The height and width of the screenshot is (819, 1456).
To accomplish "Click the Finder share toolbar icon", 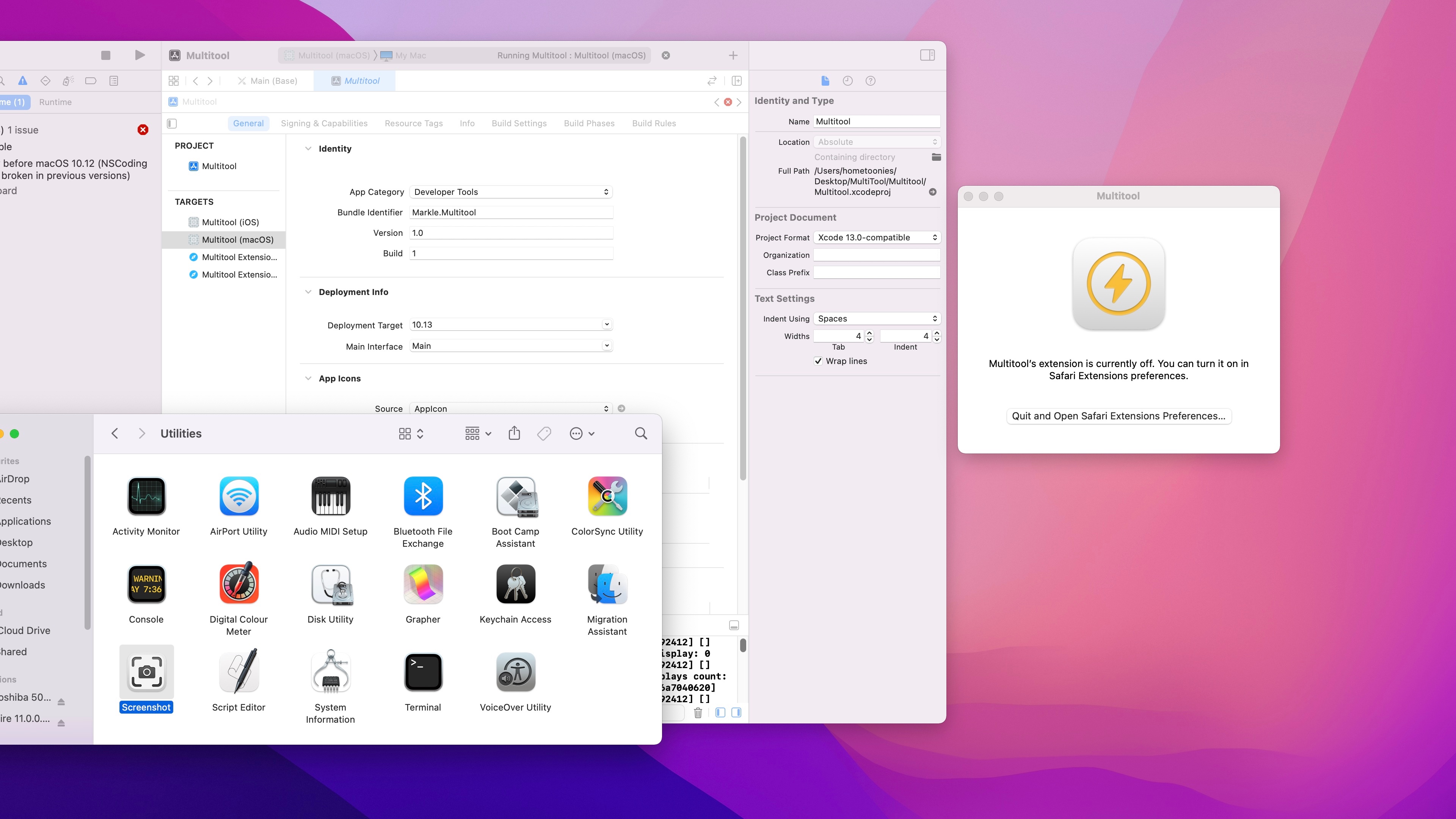I will tap(514, 433).
